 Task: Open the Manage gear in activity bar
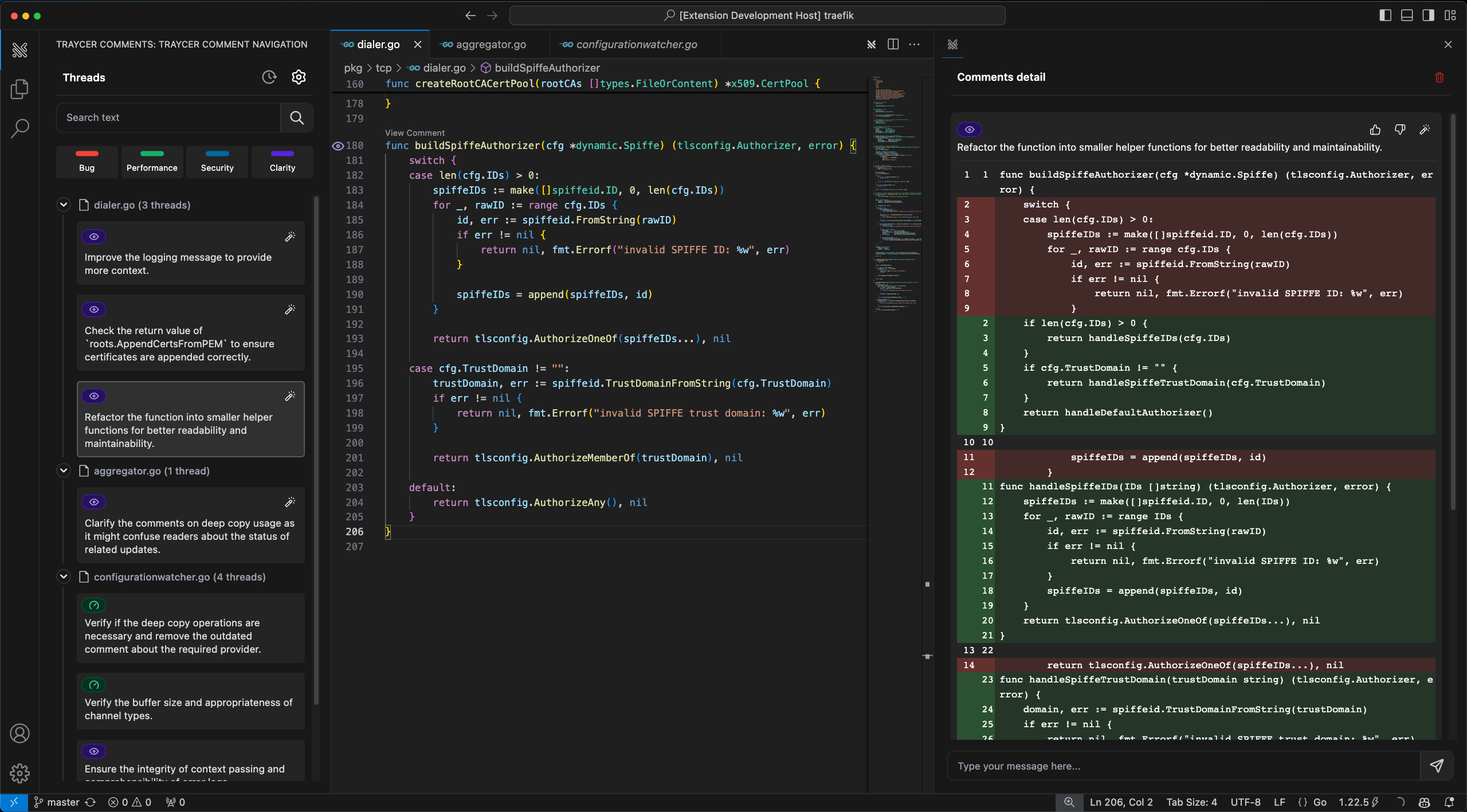click(x=20, y=773)
